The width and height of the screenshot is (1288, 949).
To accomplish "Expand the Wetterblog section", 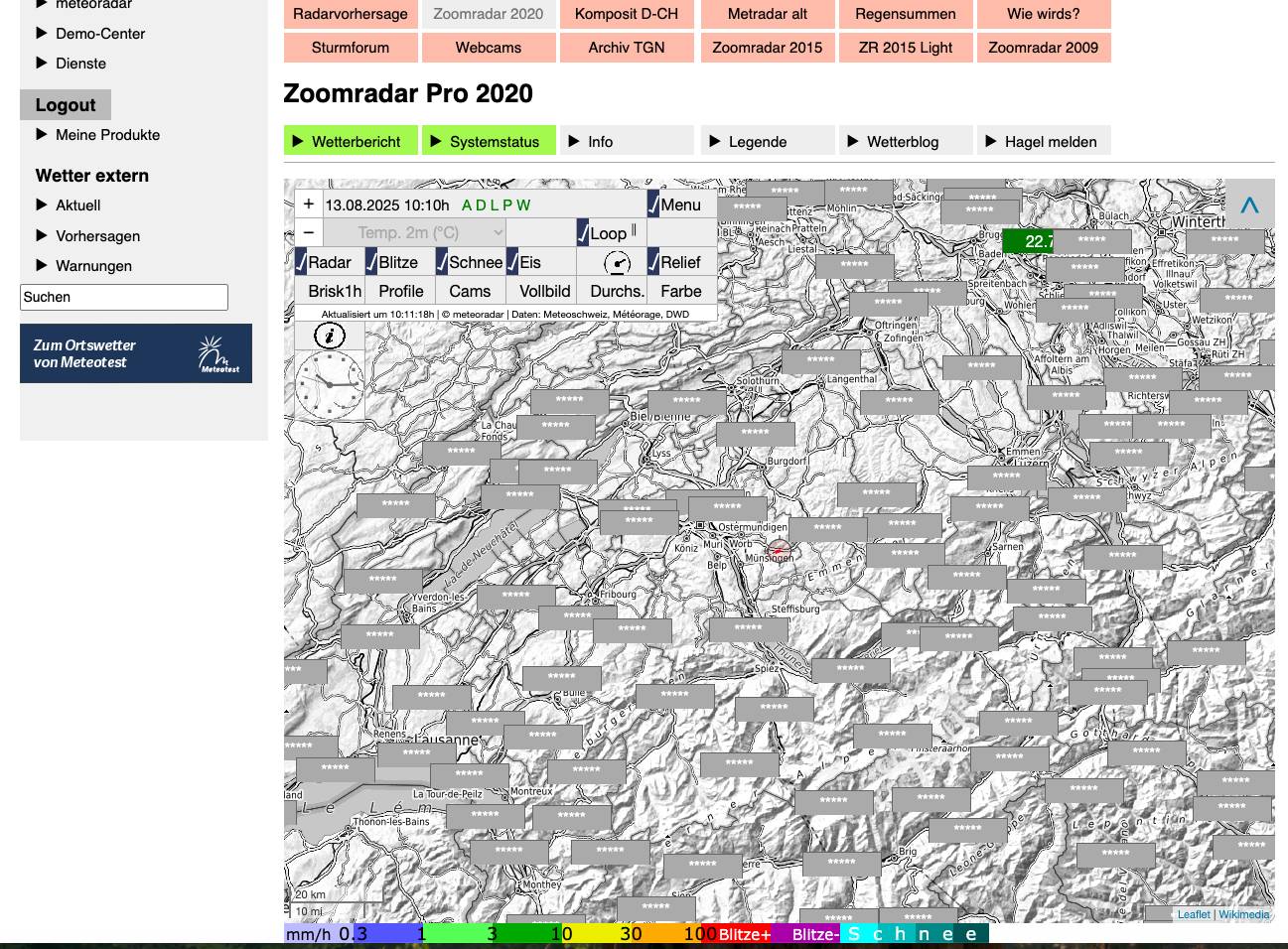I will coord(906,141).
